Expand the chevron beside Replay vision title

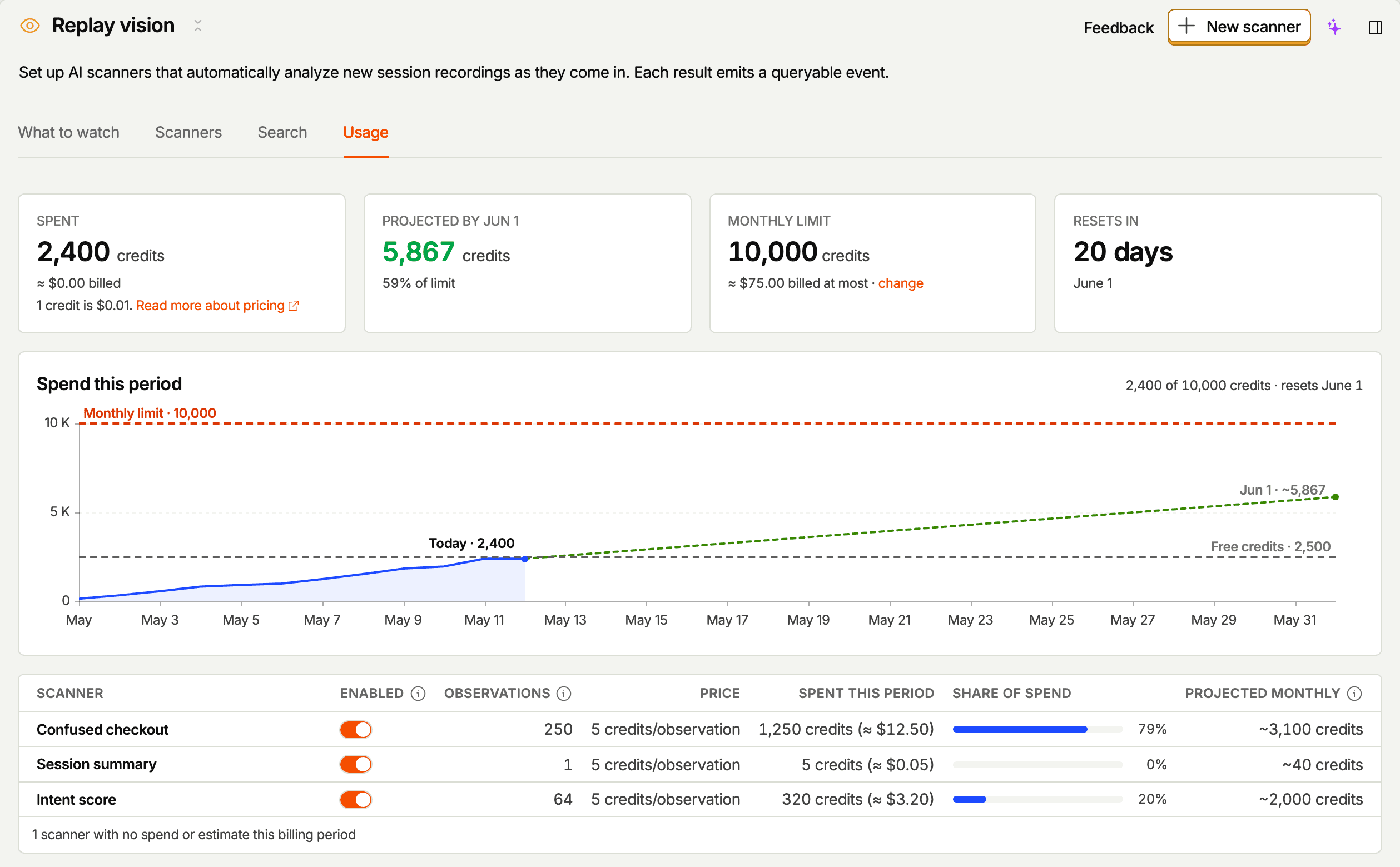click(198, 26)
